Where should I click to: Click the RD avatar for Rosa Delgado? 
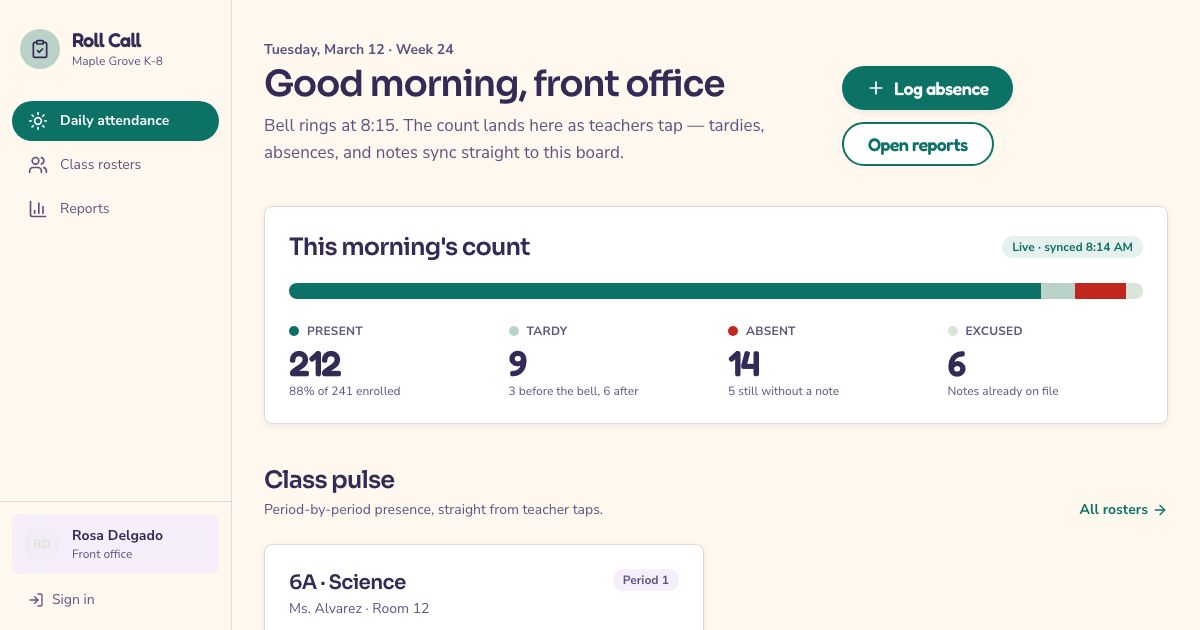(42, 544)
